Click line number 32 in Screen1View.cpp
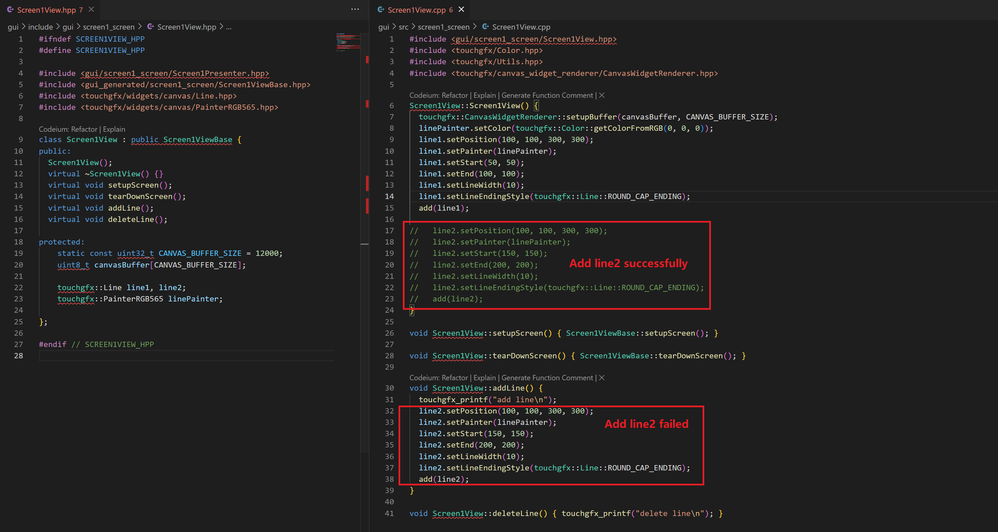Screen dimensions: 998x532 click(390, 411)
